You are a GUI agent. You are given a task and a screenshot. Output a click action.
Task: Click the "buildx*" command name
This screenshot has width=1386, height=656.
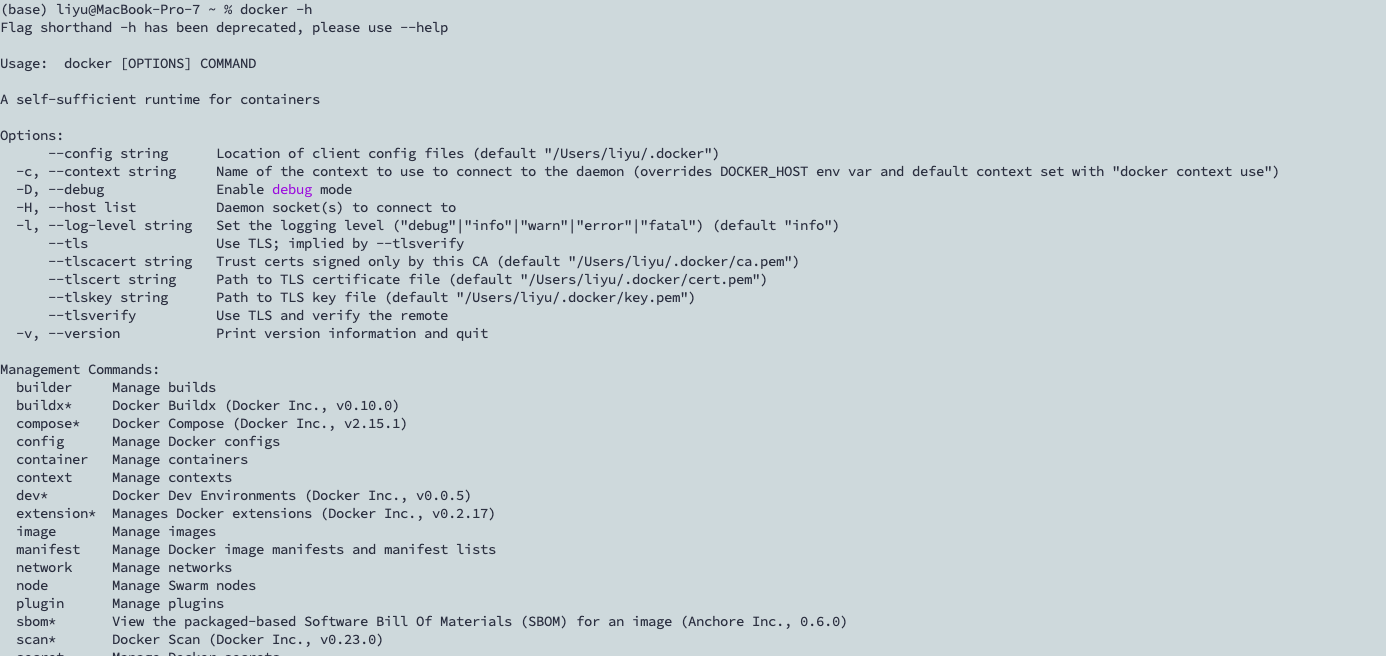click(x=44, y=406)
